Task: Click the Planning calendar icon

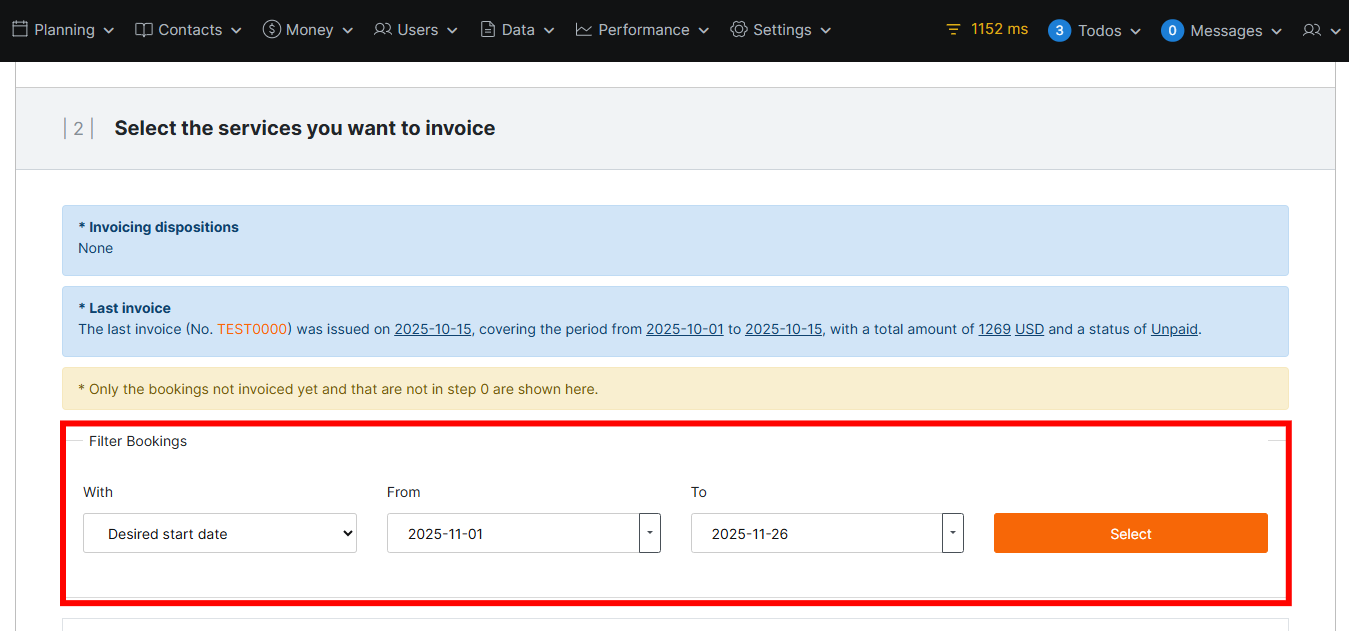Action: tap(20, 29)
